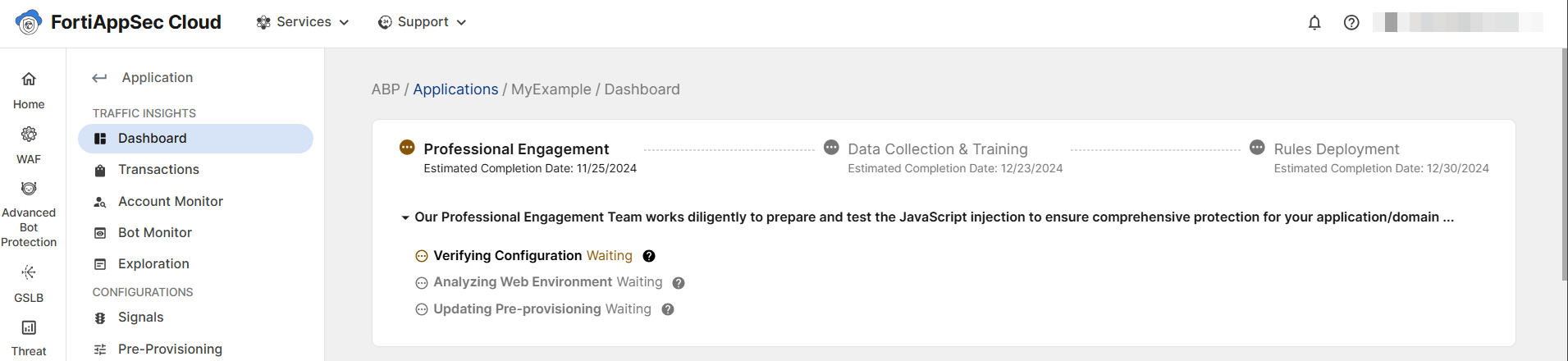
Task: Expand the Support dropdown menu
Action: [423, 22]
